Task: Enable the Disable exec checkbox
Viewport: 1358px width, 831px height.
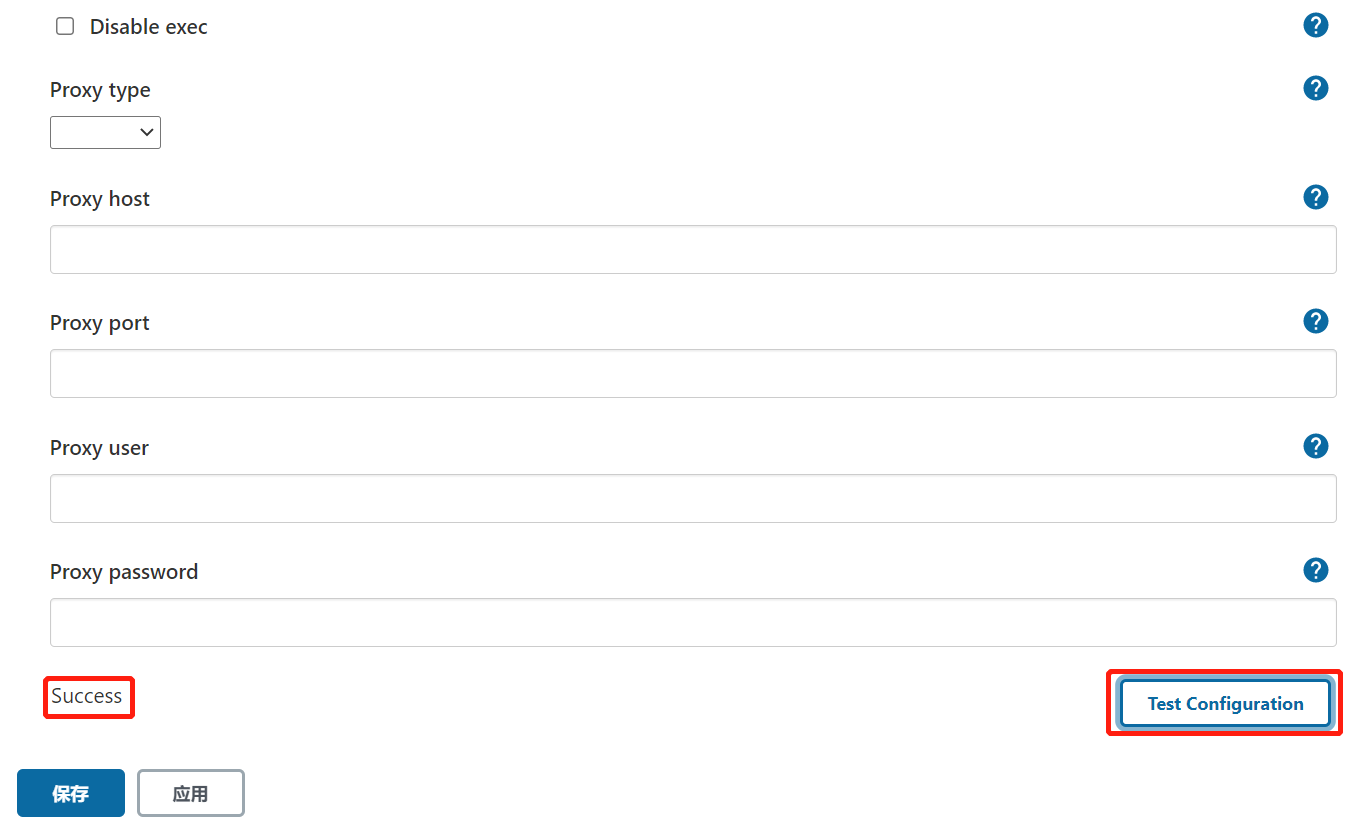Action: point(65,27)
